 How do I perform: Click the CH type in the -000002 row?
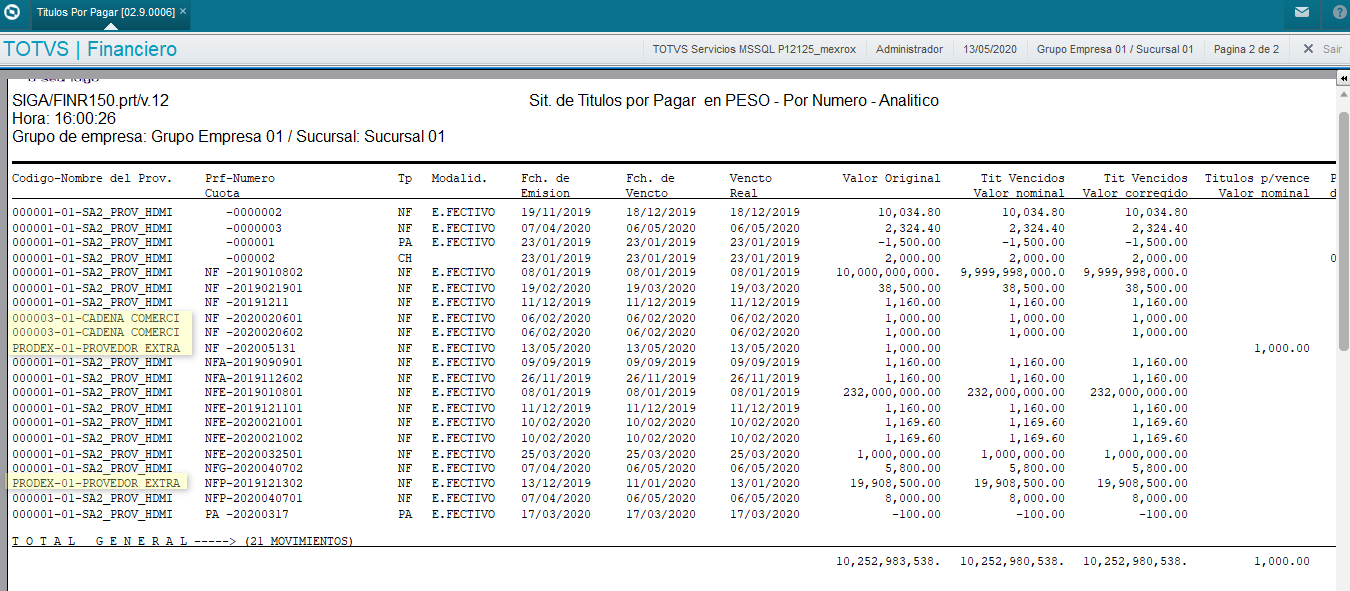[x=405, y=257]
